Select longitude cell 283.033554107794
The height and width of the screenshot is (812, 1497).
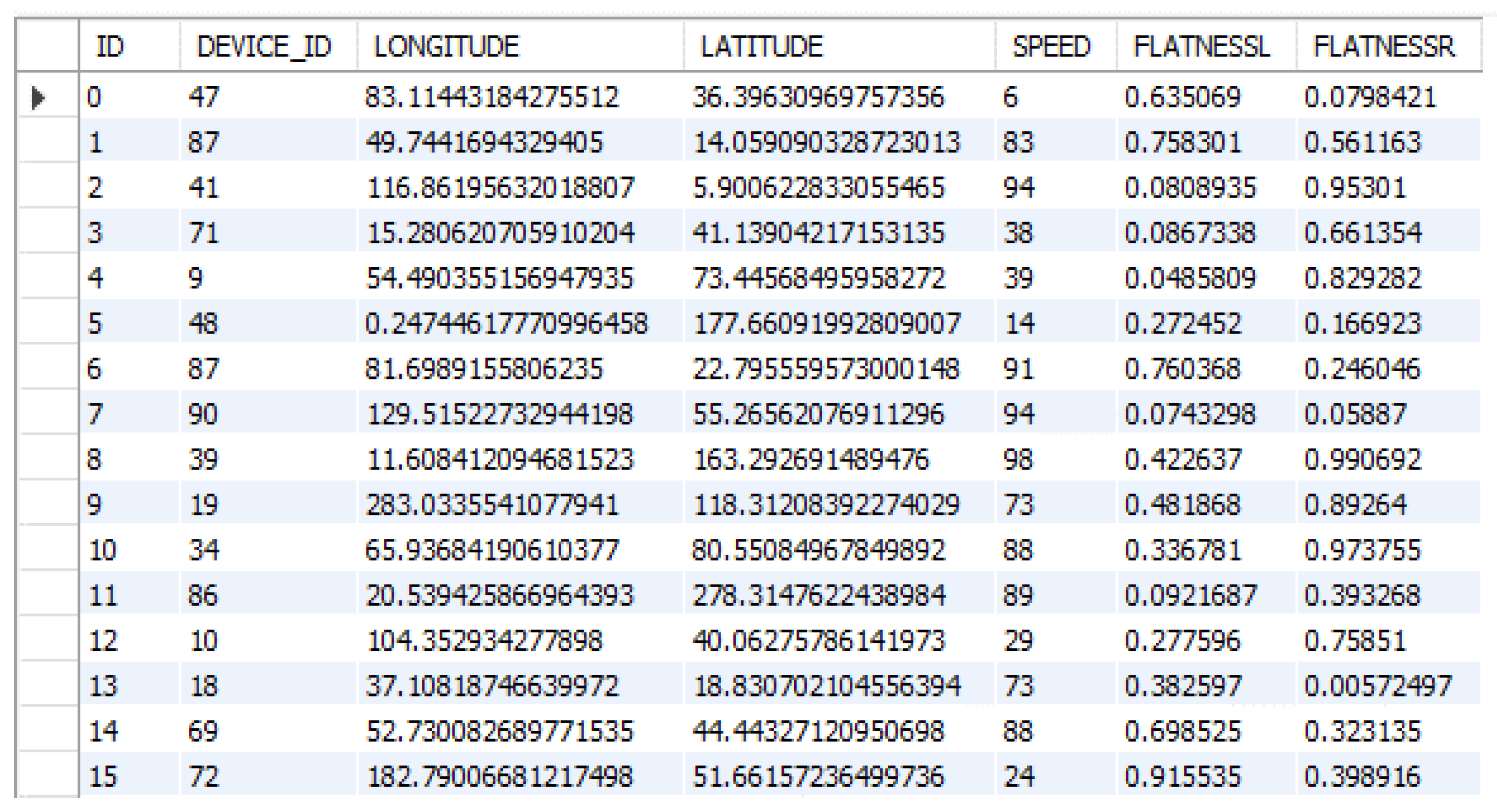click(x=492, y=505)
